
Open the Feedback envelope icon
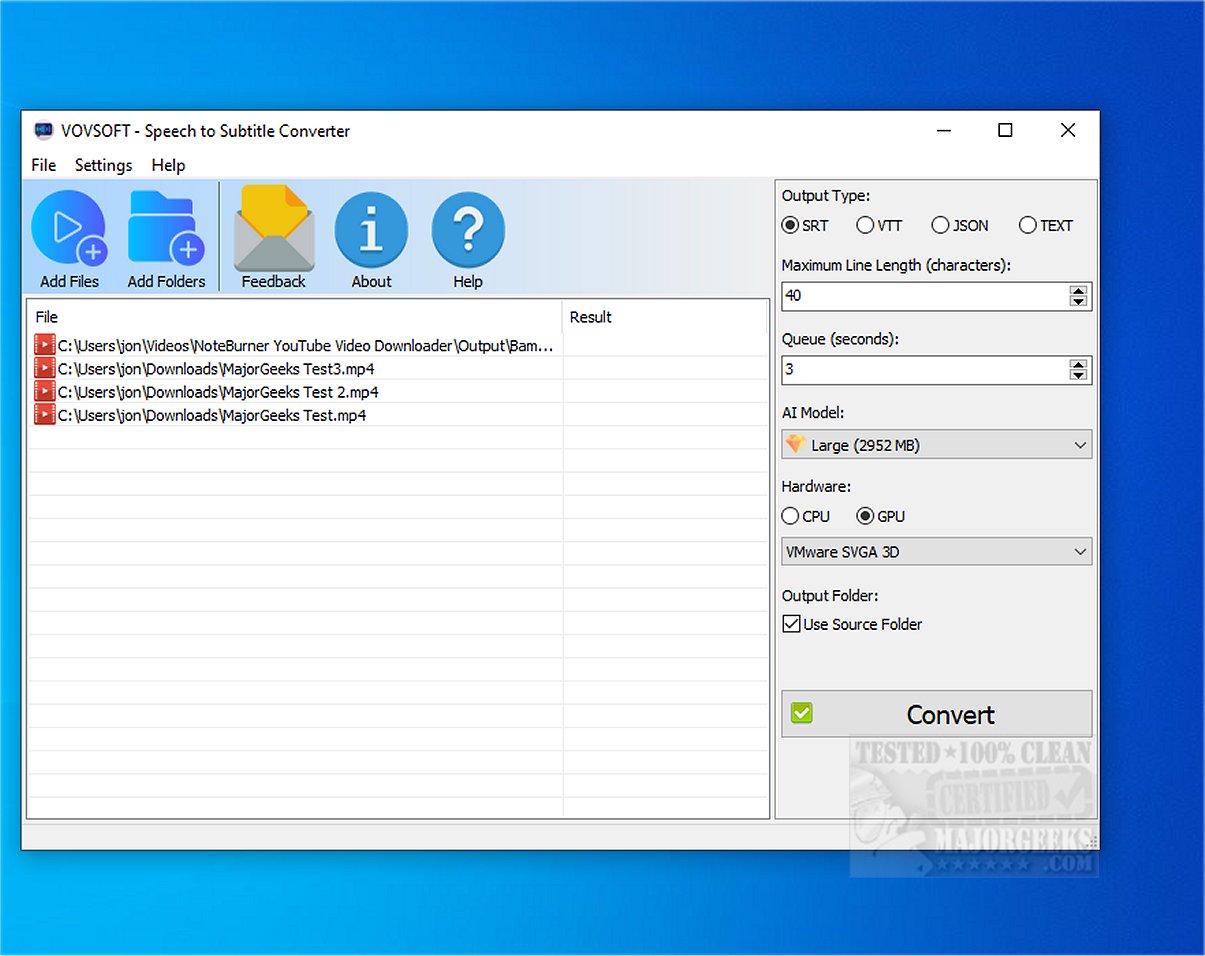click(273, 238)
